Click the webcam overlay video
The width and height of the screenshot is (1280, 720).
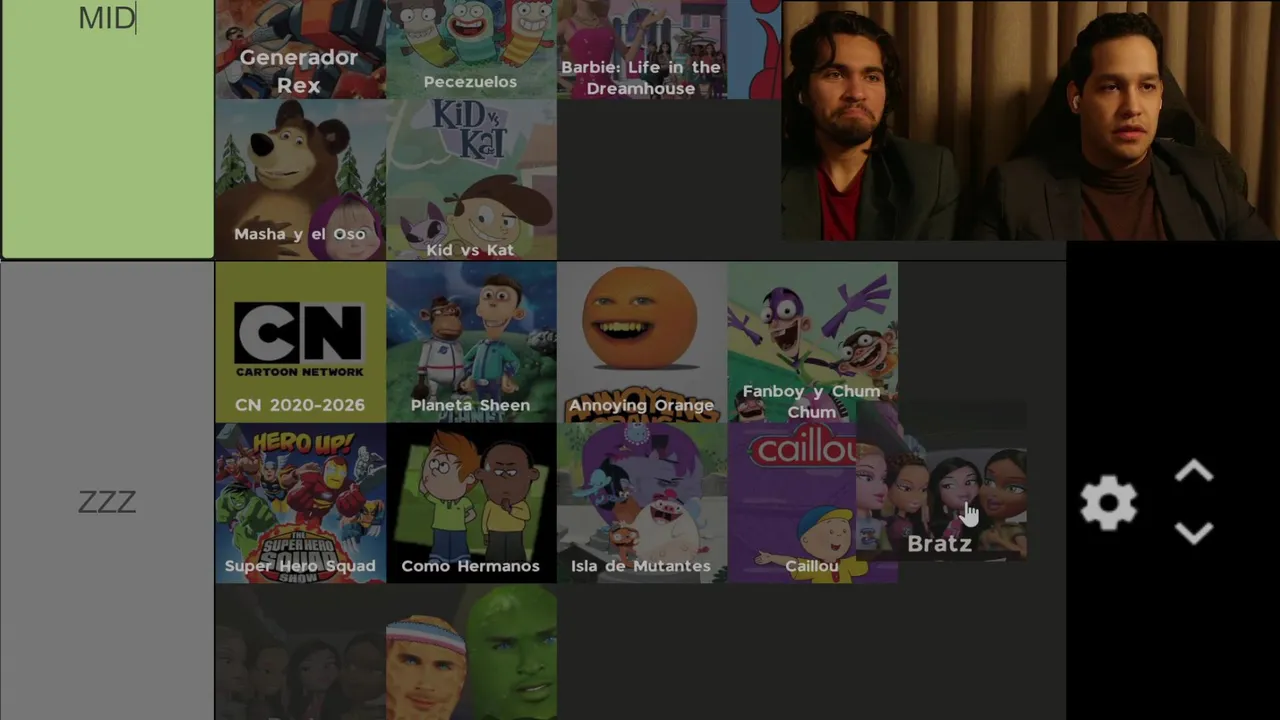click(x=1030, y=120)
